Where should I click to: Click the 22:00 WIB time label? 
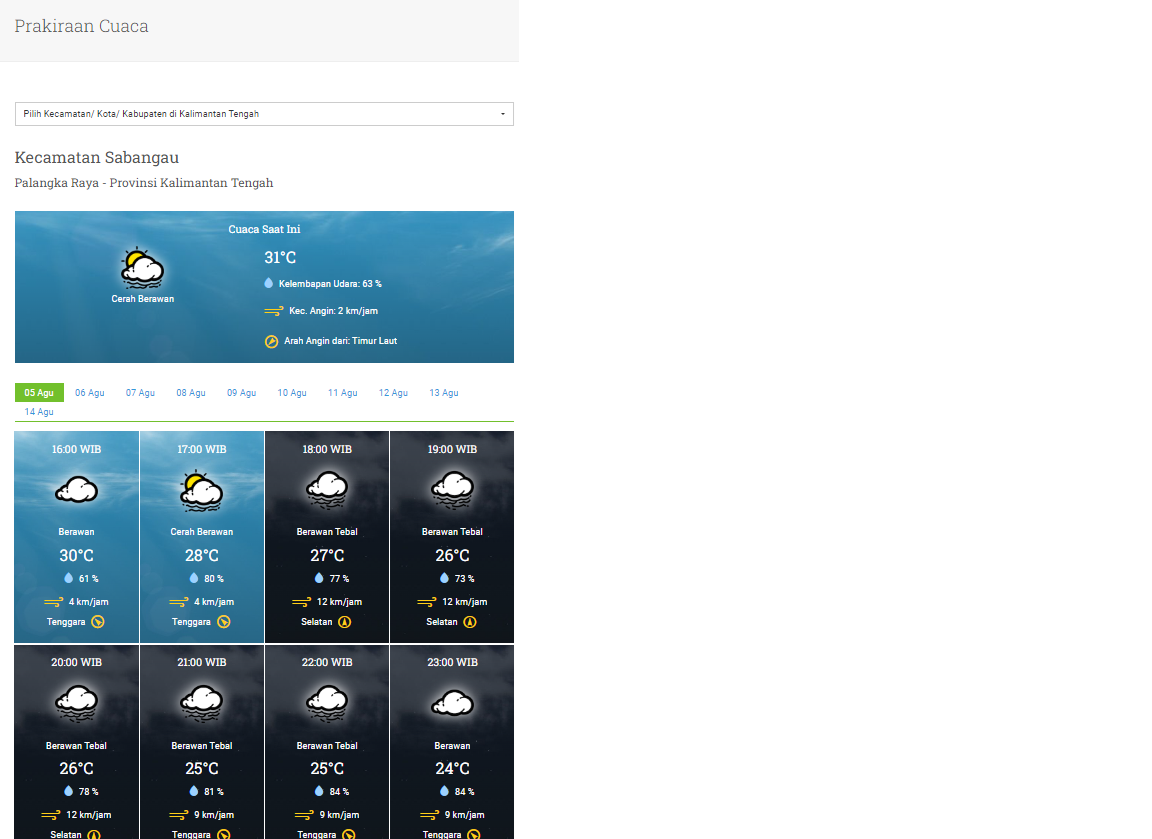(x=327, y=662)
